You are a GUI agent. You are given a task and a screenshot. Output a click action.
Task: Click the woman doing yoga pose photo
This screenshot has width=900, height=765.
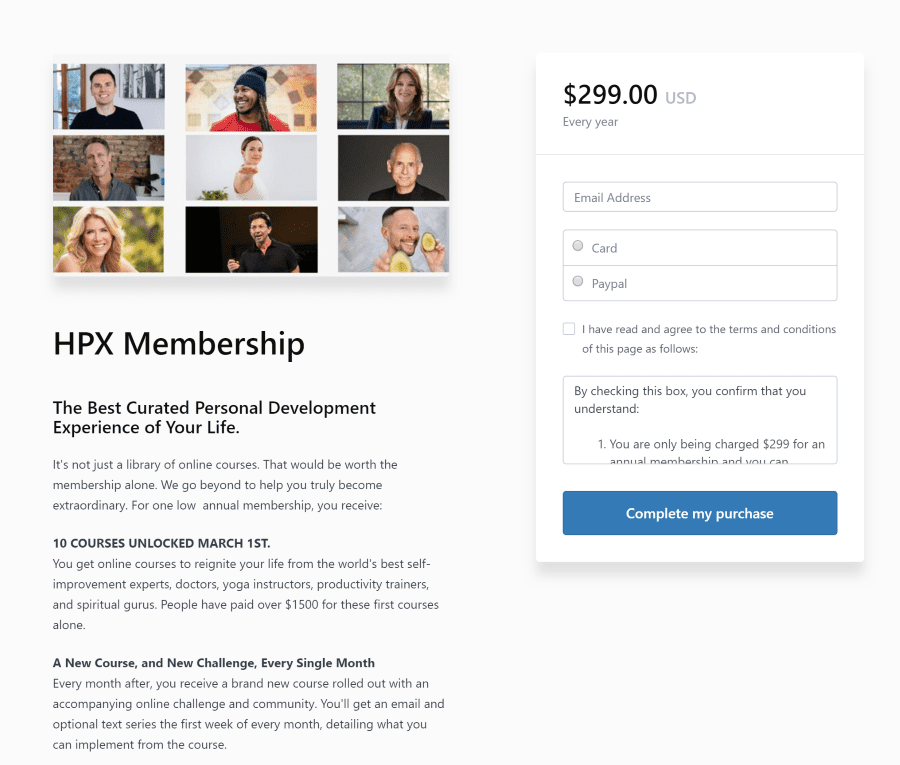pos(251,168)
